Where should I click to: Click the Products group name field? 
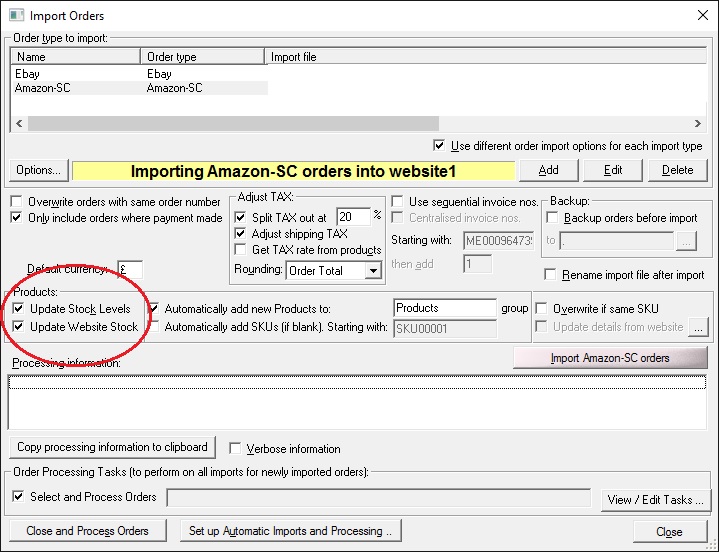pos(445,308)
